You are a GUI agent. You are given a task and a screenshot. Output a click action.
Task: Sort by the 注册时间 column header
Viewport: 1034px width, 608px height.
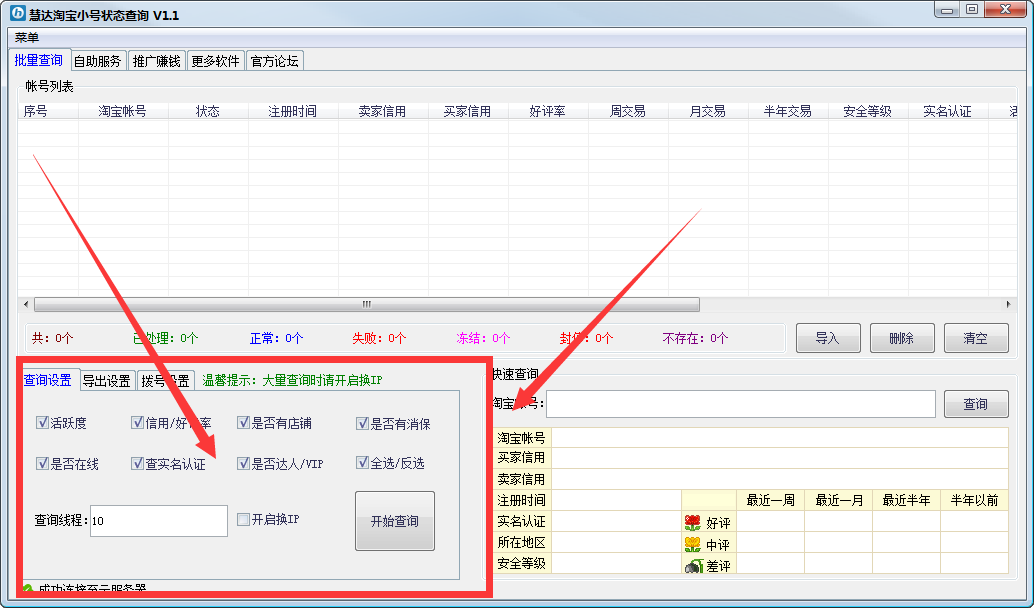pos(292,111)
